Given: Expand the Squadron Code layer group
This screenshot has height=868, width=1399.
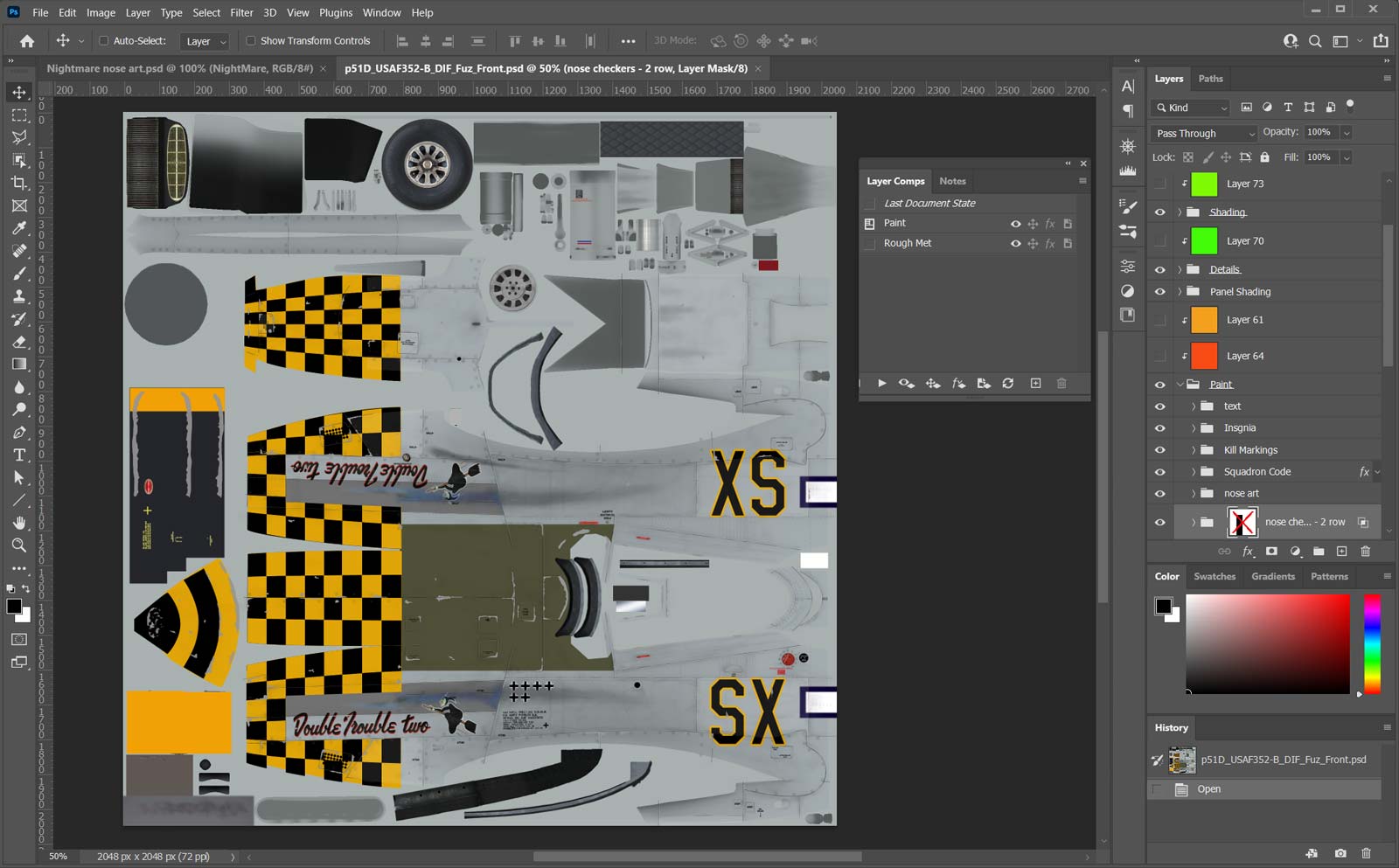Looking at the screenshot, I should pos(1194,472).
